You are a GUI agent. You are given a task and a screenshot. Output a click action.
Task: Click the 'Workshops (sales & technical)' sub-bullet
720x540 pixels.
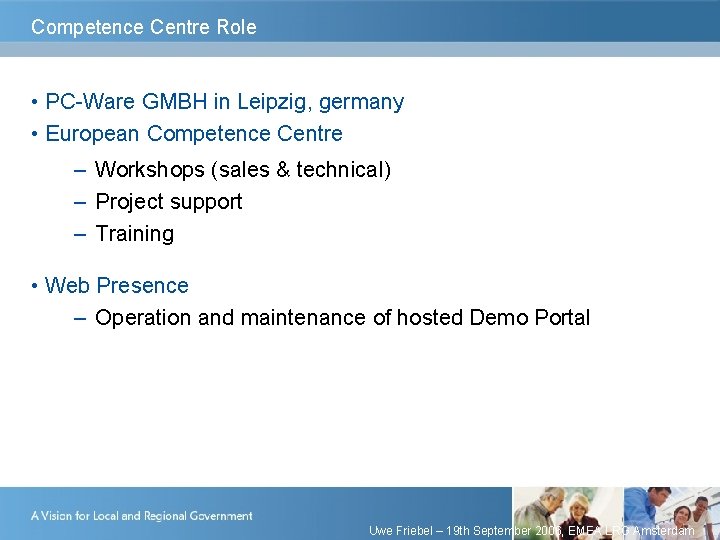pos(243,169)
